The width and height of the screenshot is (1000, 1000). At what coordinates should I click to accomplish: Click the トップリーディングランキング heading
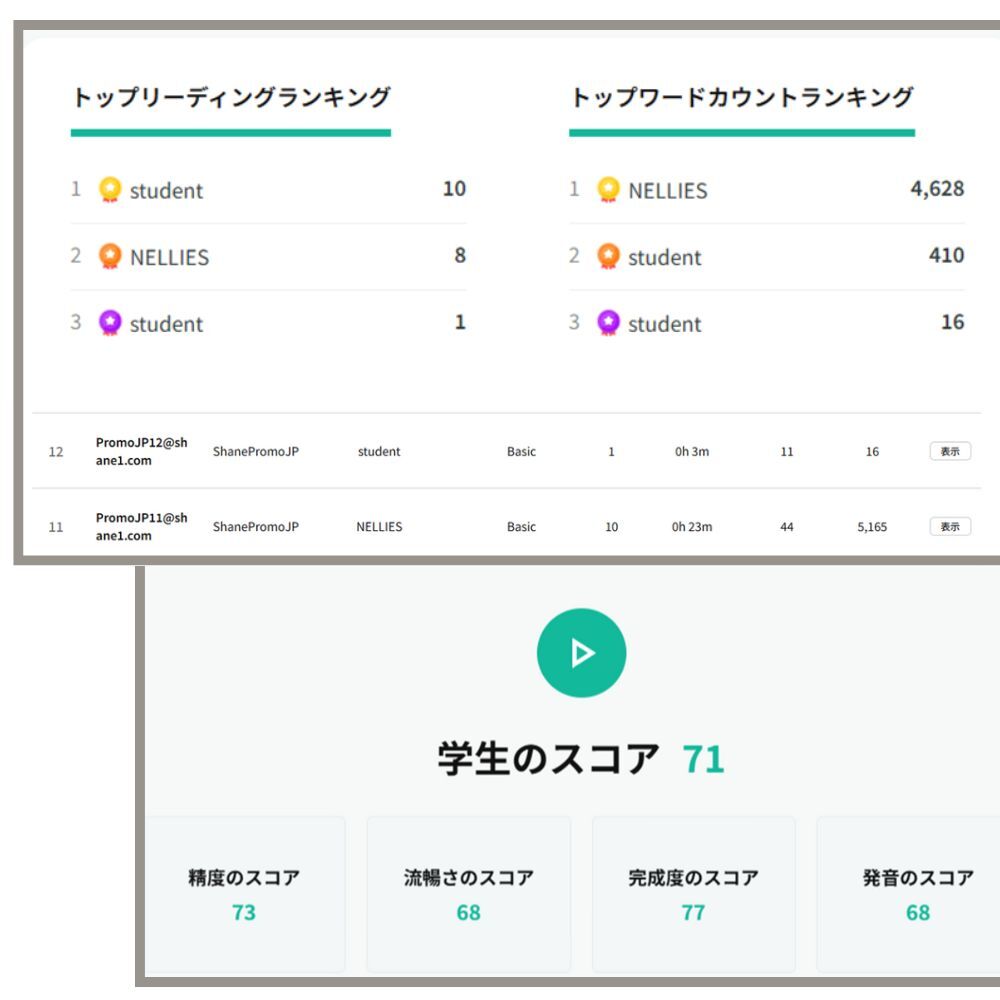[x=230, y=98]
